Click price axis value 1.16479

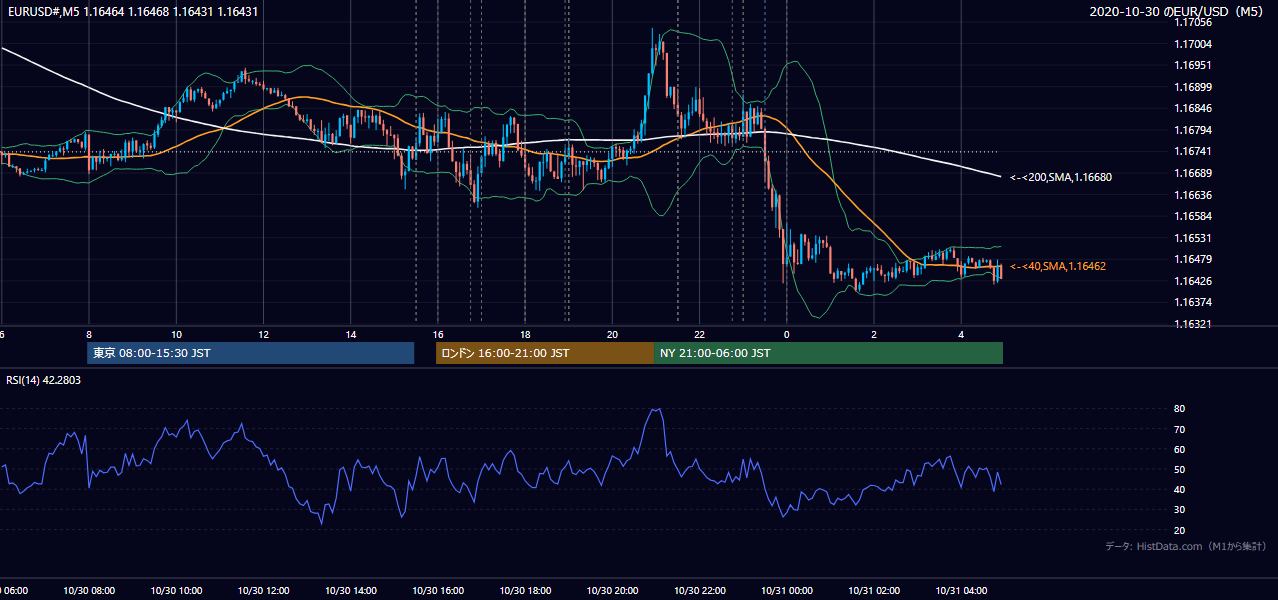pyautogui.click(x=1193, y=259)
